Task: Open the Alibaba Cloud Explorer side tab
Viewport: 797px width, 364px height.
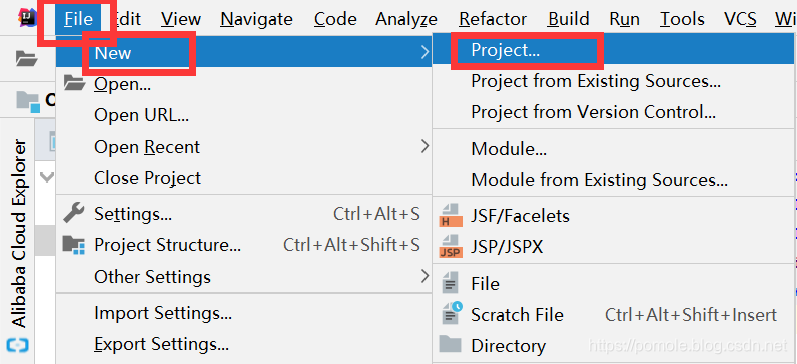Action: 18,234
